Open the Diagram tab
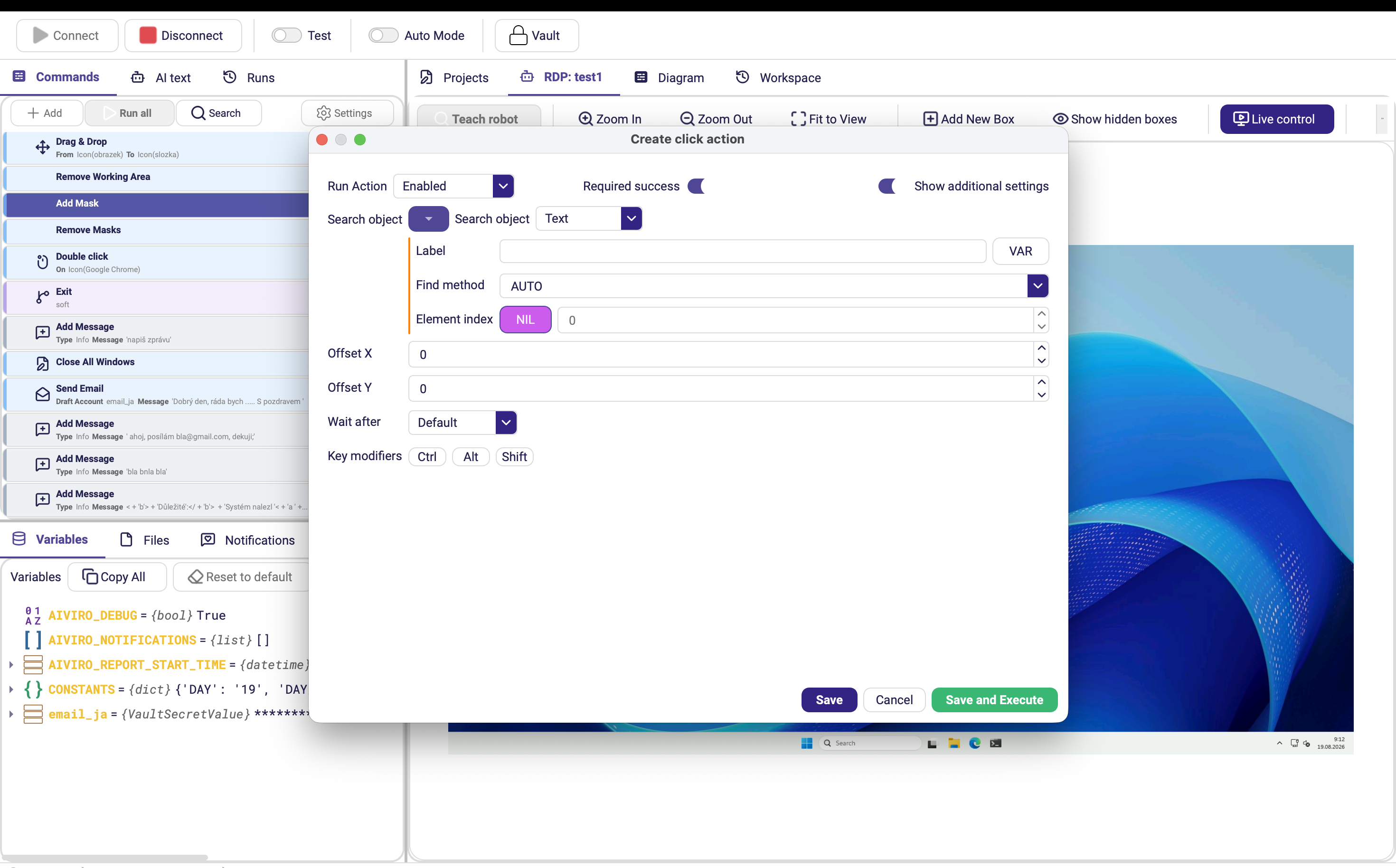 pyautogui.click(x=670, y=77)
